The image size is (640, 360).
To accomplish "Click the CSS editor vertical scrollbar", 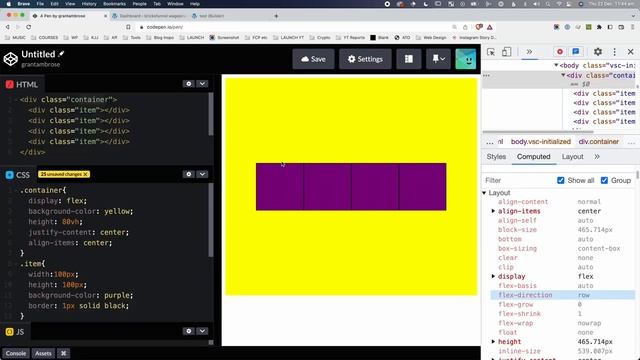I will click(211, 220).
